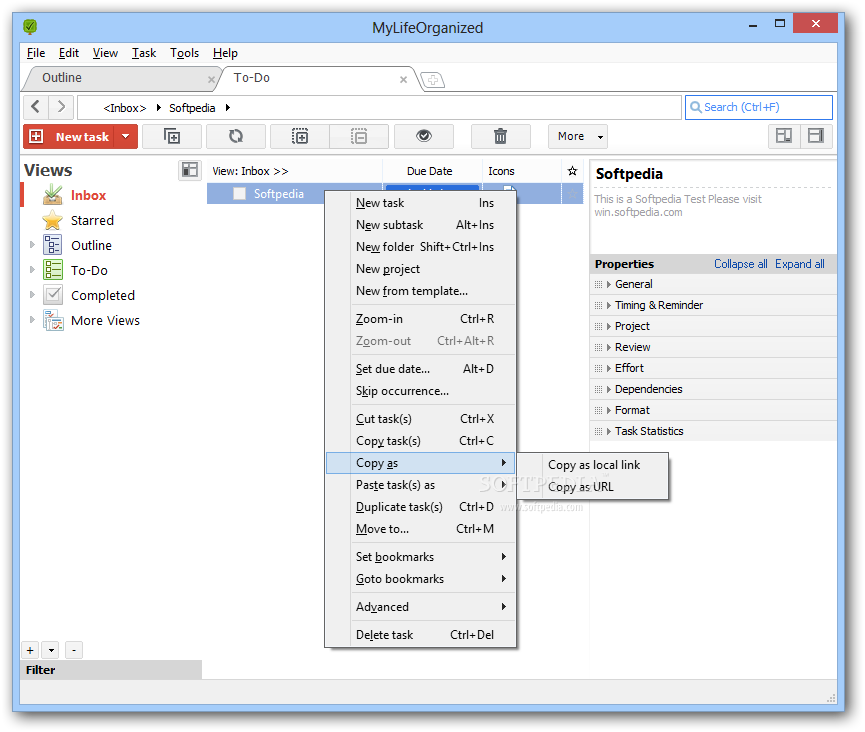Viewport: 865px width, 732px height.
Task: Click the expand all tasks toolbar icon
Action: tap(300, 136)
